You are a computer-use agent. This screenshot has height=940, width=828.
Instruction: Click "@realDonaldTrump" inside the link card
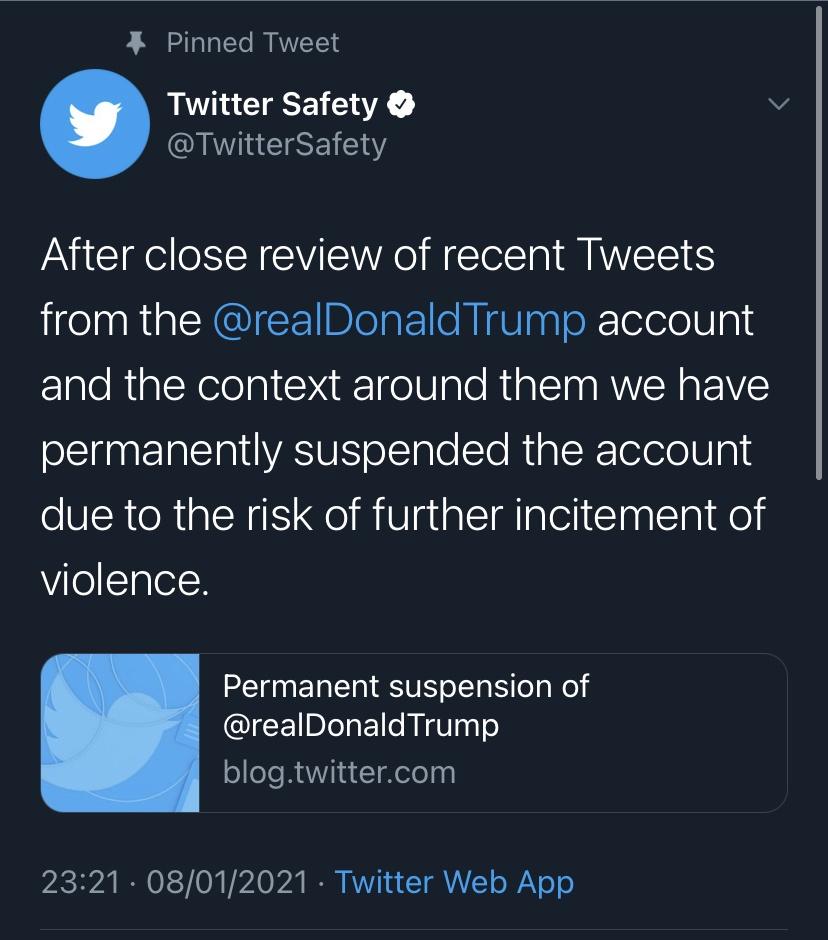click(x=360, y=724)
